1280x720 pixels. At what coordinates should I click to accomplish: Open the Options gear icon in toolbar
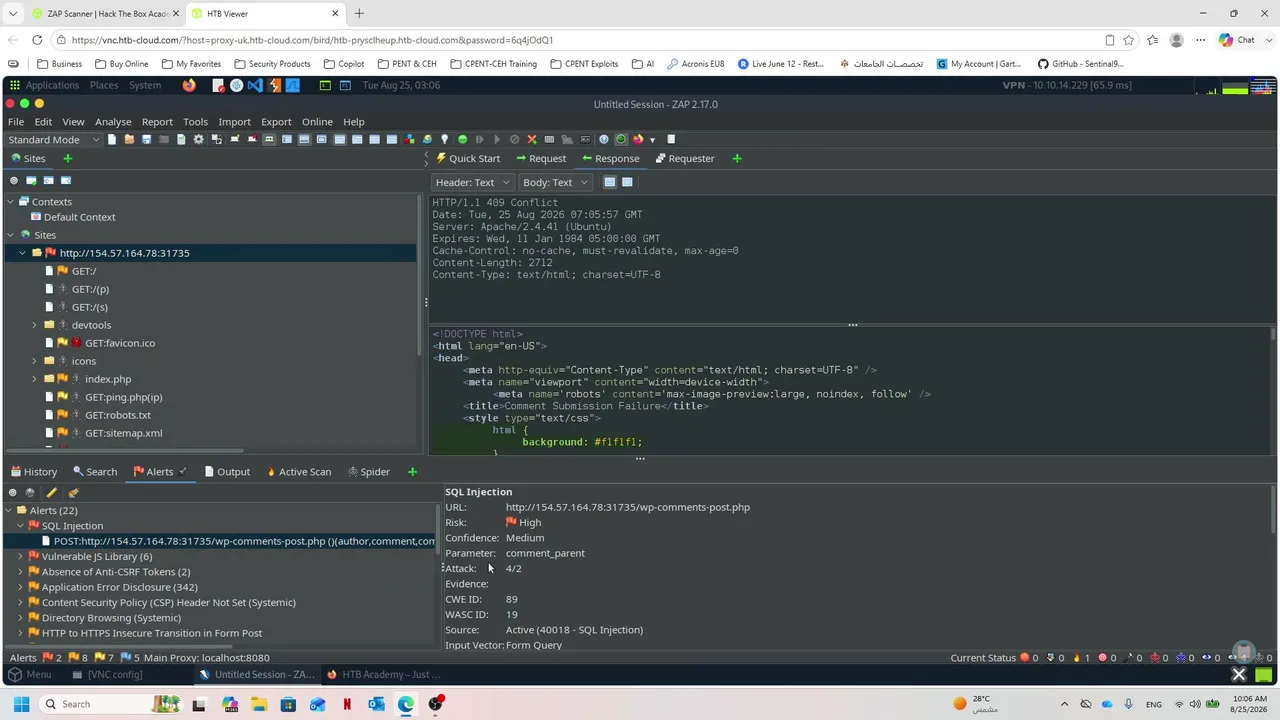coord(198,139)
